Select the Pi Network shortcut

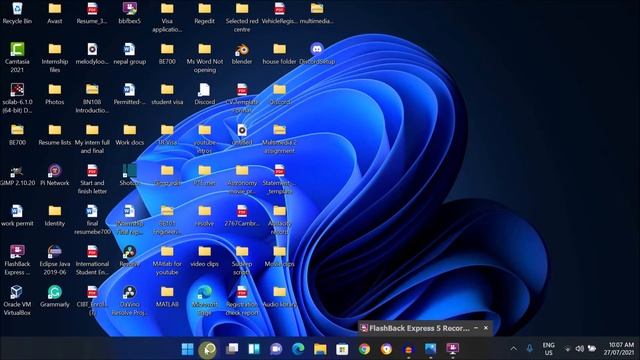55,175
